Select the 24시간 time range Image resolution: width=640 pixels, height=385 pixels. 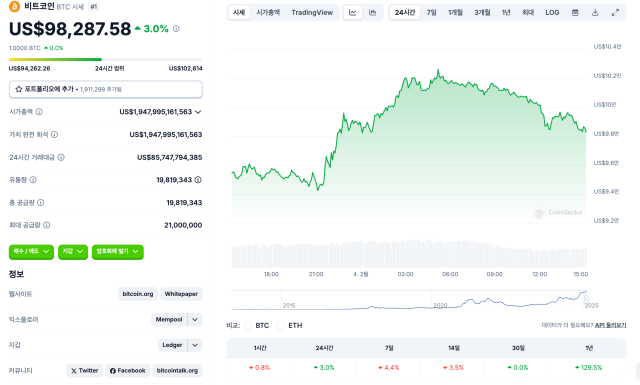[405, 13]
